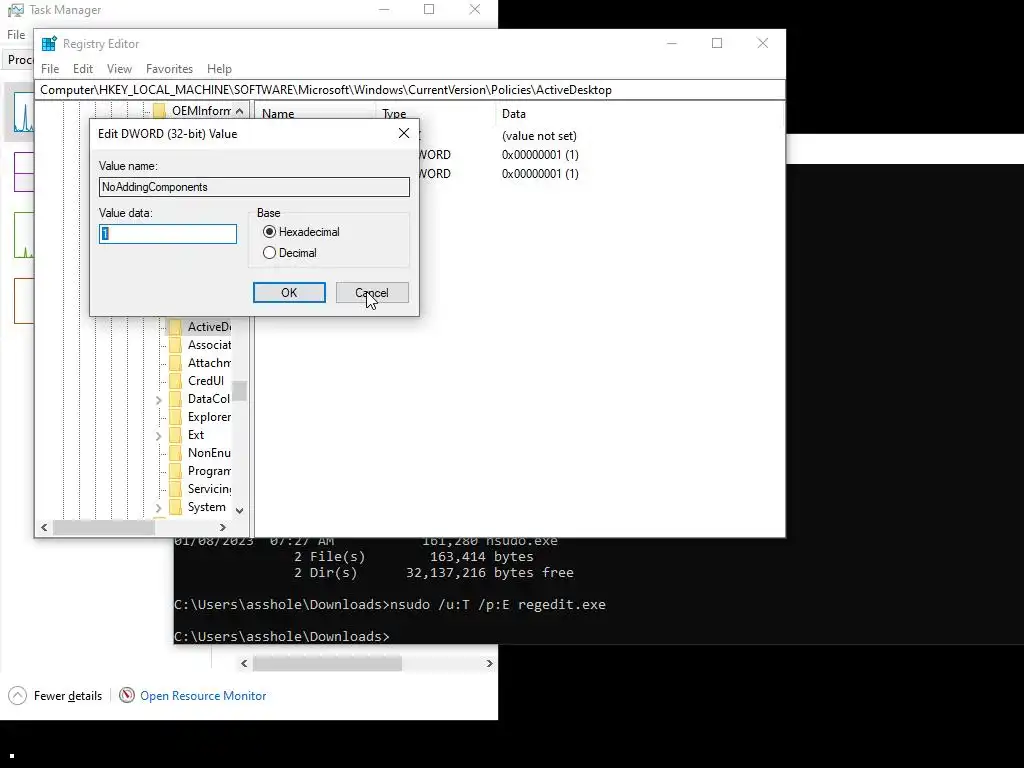Click the tree pane scroll-down arrow
This screenshot has height=768, width=1024.
(240, 511)
